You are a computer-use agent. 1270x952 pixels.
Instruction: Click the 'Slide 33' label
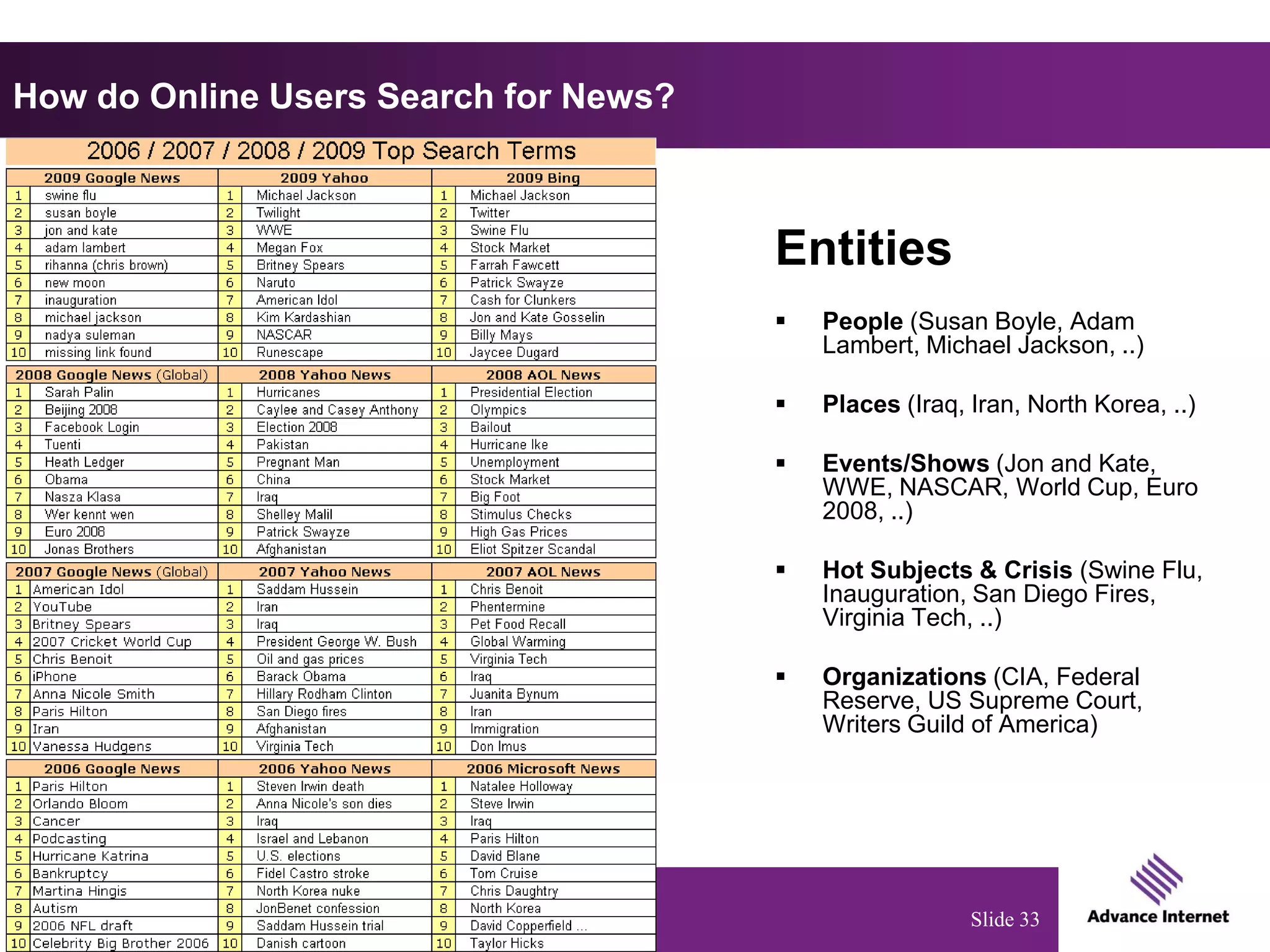1005,919
